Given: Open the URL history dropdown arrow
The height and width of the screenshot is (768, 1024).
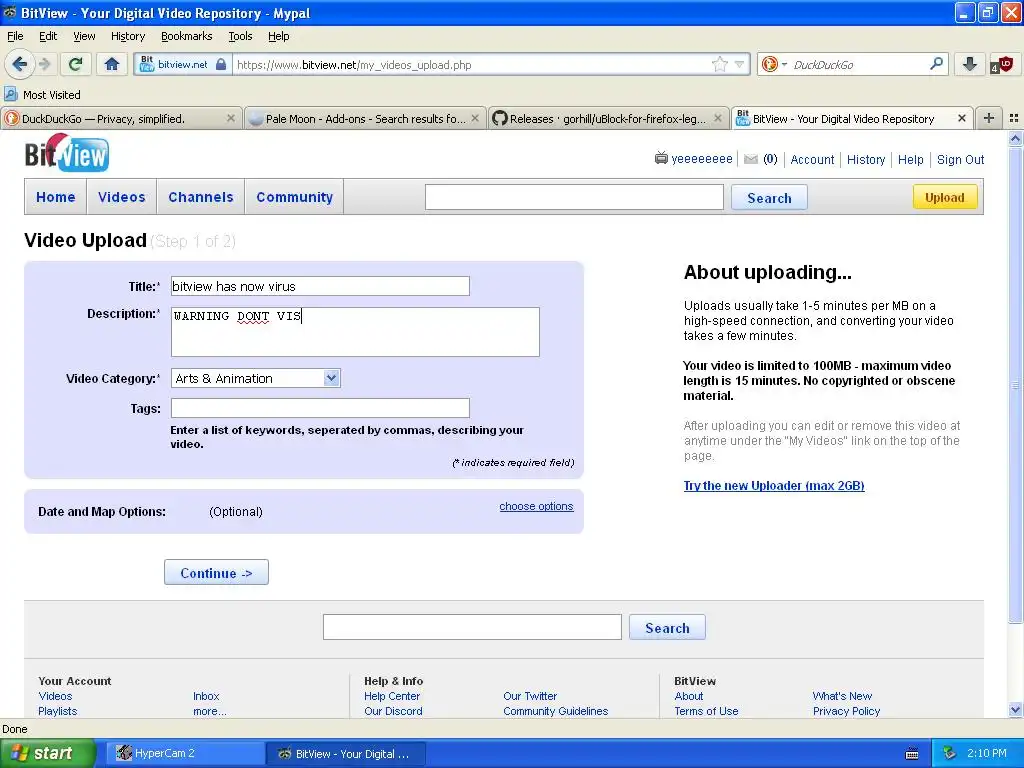Looking at the screenshot, I should pos(739,64).
